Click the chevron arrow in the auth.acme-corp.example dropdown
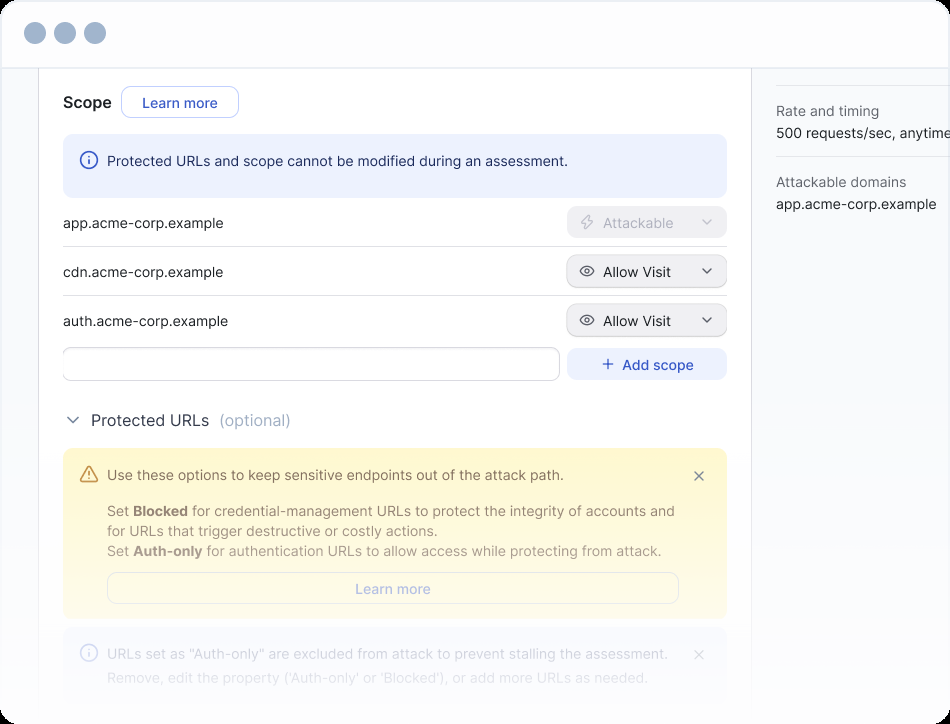950x724 pixels. (x=706, y=320)
